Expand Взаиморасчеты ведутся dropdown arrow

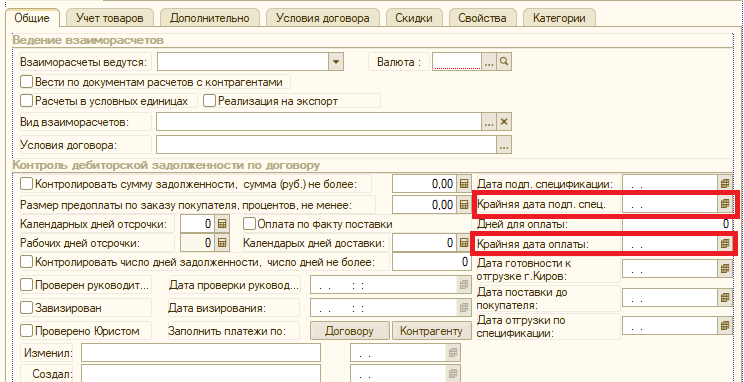pyautogui.click(x=336, y=62)
